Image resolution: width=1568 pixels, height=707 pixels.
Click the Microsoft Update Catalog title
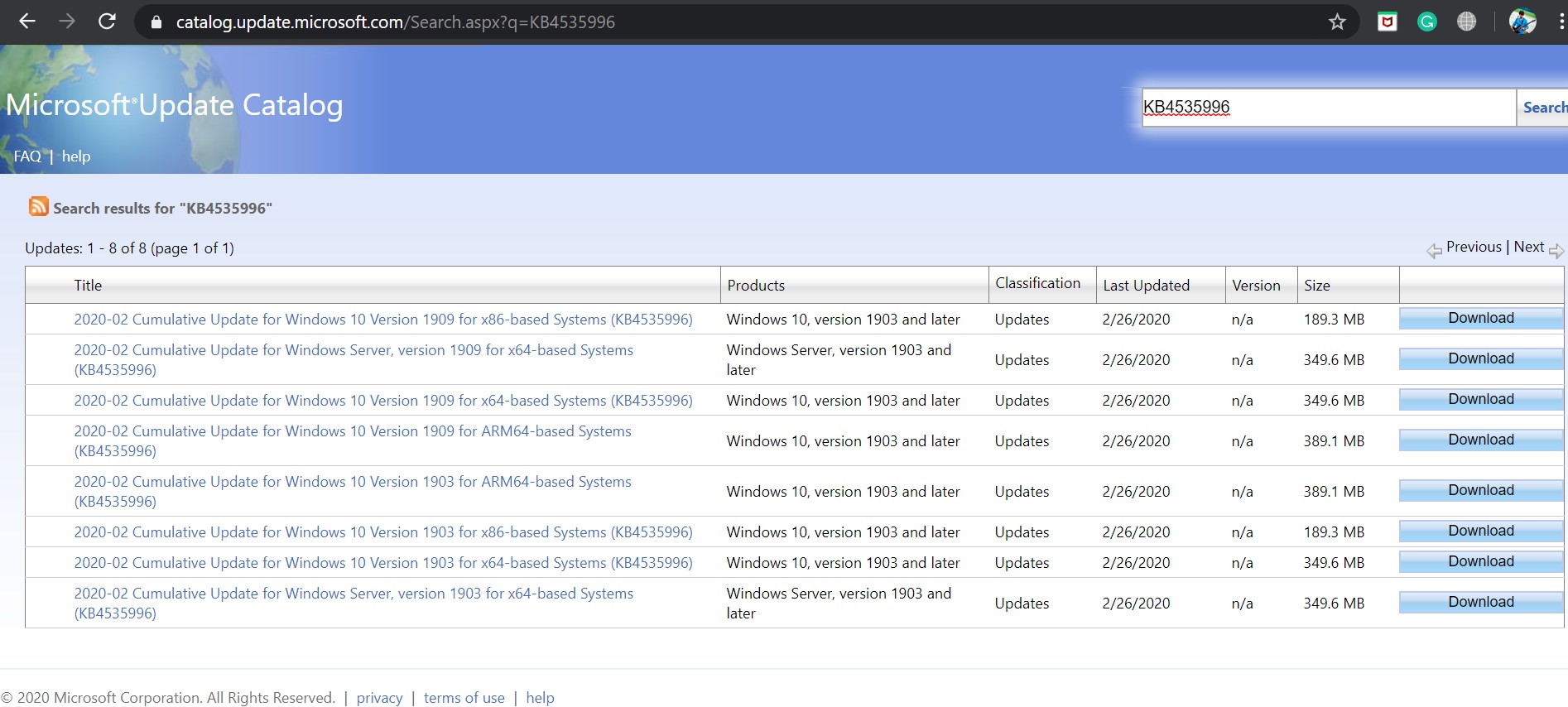[174, 105]
